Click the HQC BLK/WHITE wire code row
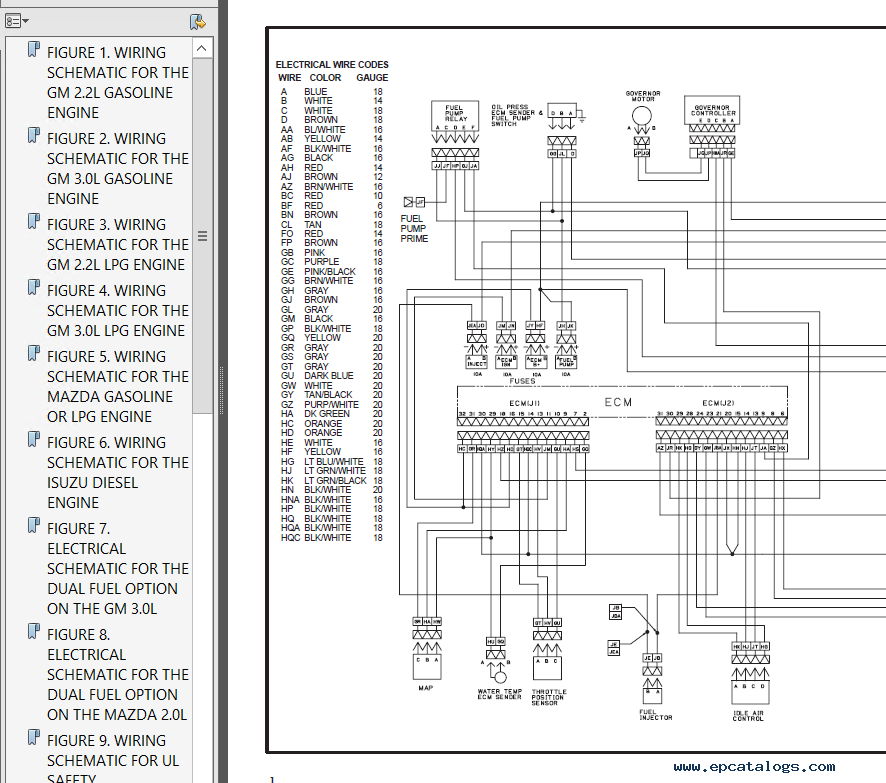The width and height of the screenshot is (886, 783). 332,538
